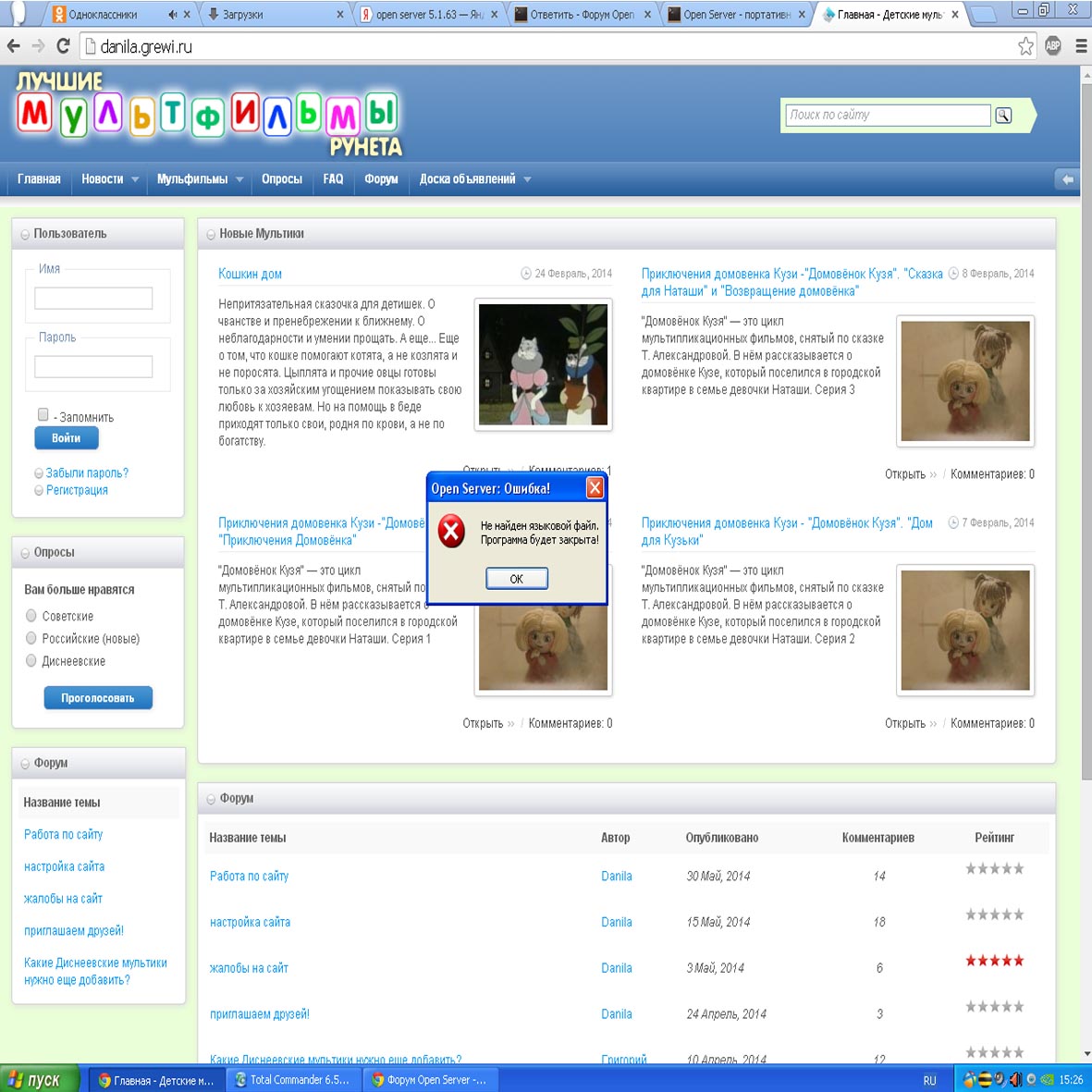Expand the Доска объявлений dropdown arrow

click(527, 180)
